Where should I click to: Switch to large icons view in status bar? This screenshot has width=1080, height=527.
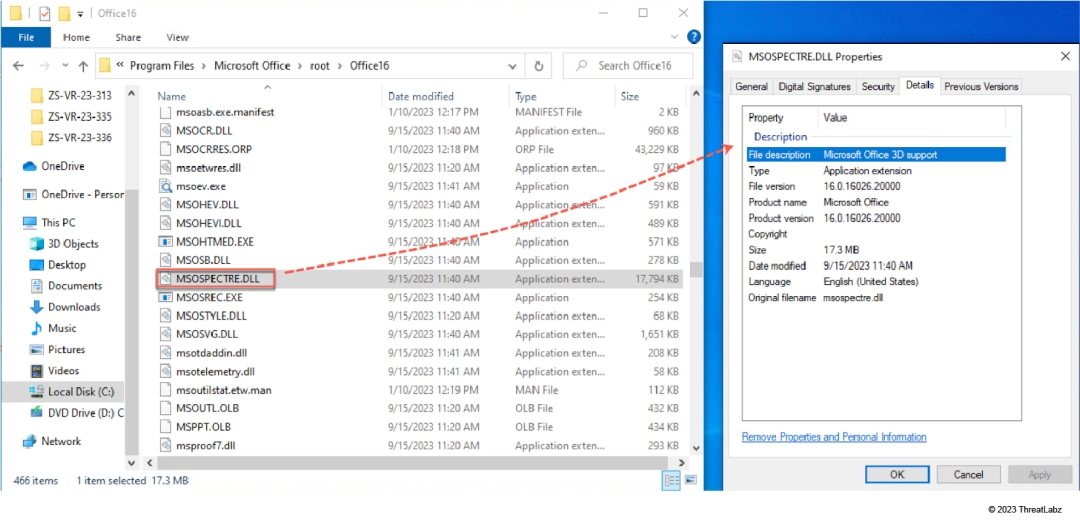click(690, 481)
